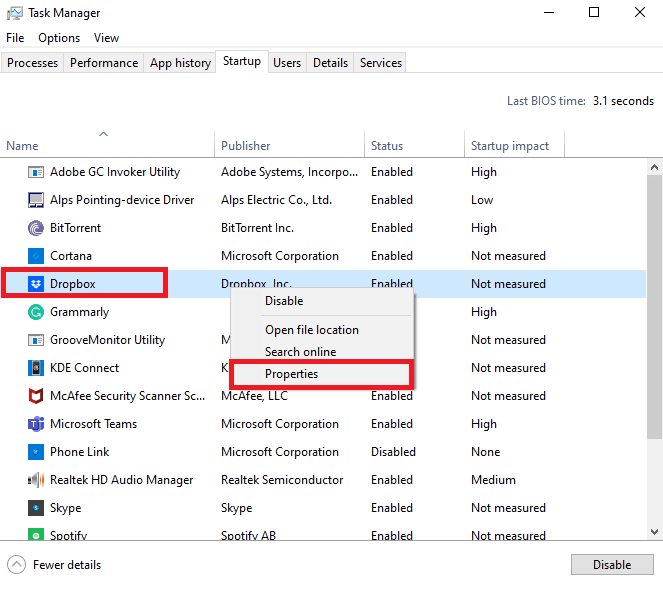Click the BitTorrent app icon
663x589 pixels.
[36, 228]
